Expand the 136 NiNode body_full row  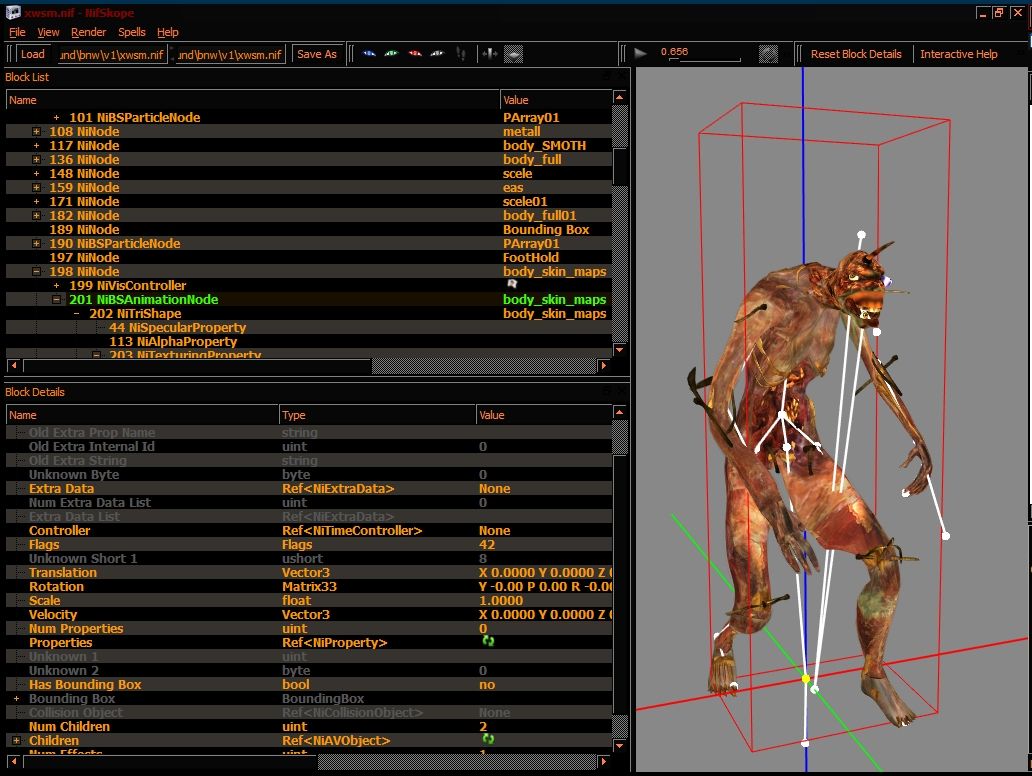[x=36, y=159]
